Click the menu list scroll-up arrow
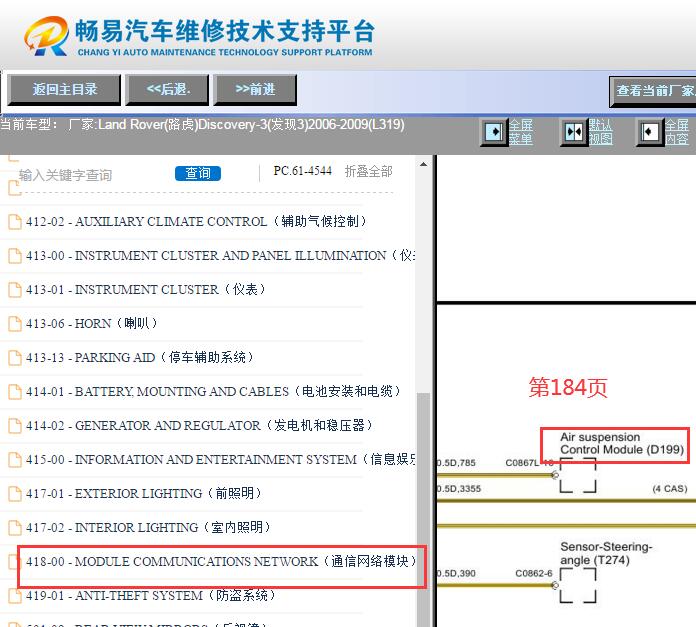 click(x=423, y=165)
